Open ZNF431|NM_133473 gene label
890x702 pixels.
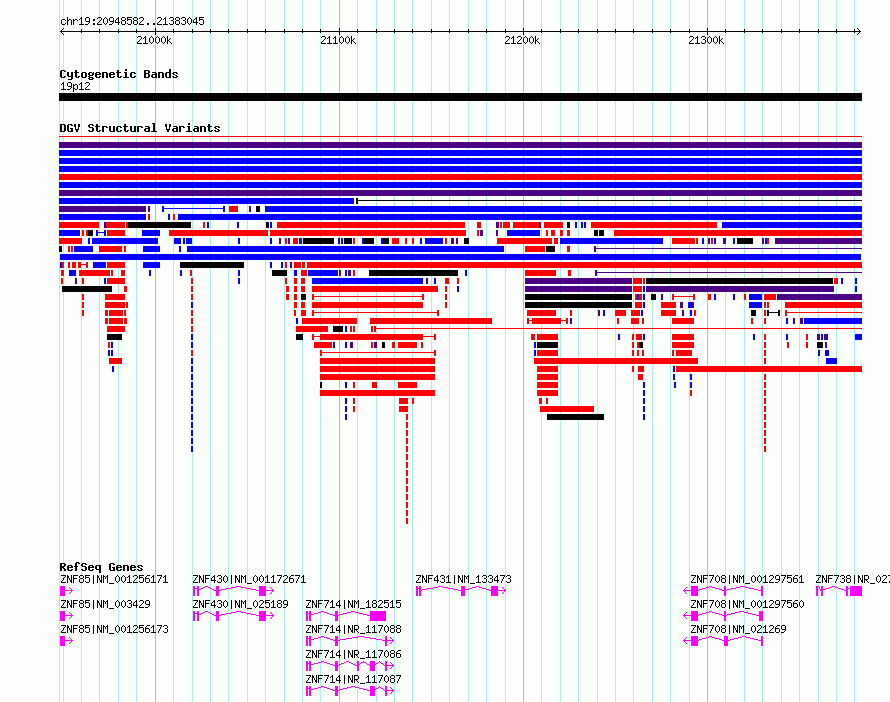click(x=463, y=579)
